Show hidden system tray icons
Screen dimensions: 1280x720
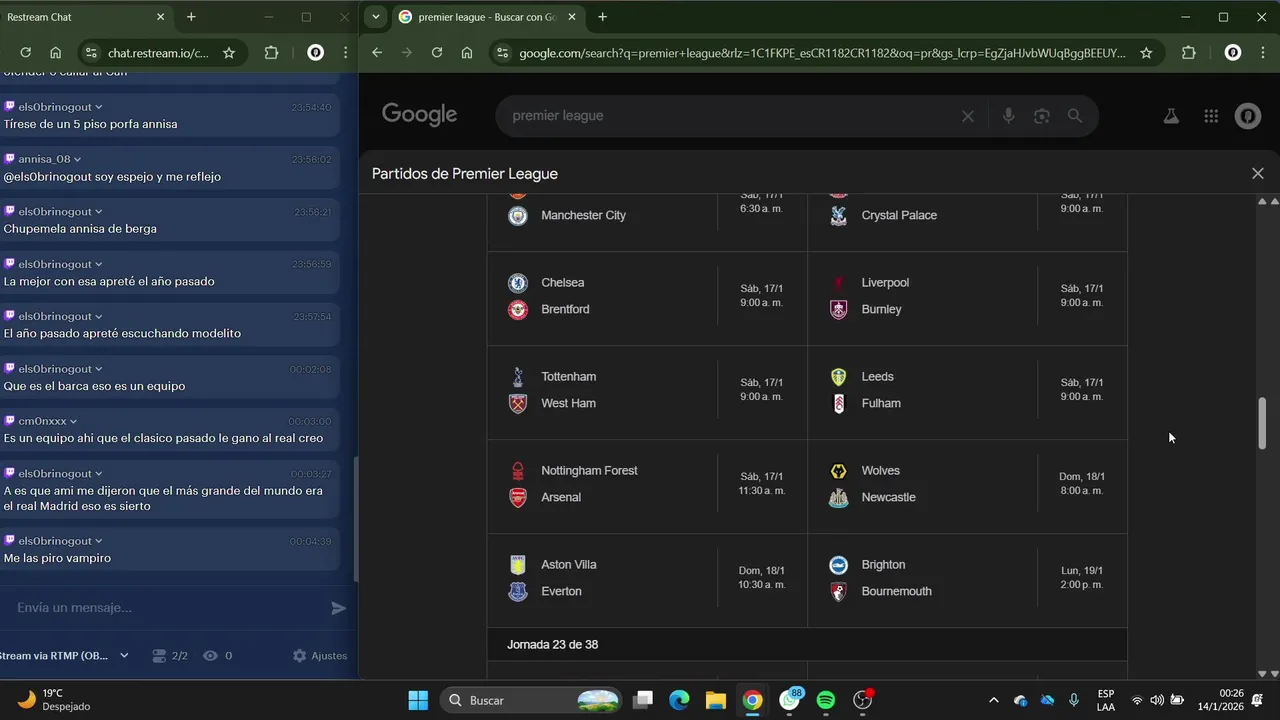[993, 700]
